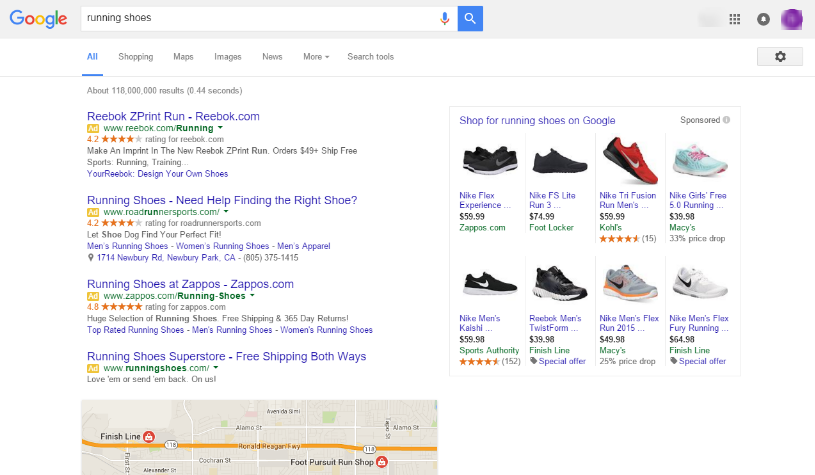This screenshot has width=815, height=475.
Task: Expand dropdown arrow next to runningshoes.com URL
Action: 216,368
